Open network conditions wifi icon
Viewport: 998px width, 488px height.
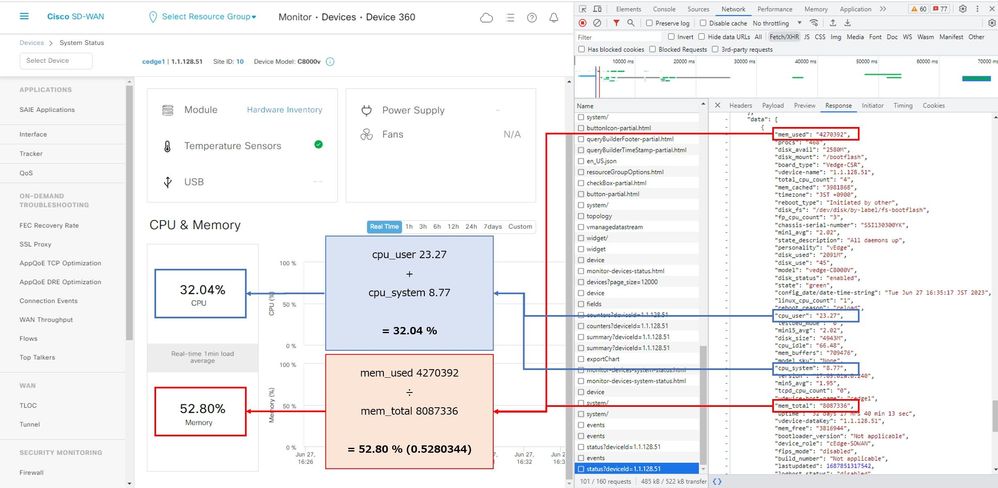click(814, 23)
